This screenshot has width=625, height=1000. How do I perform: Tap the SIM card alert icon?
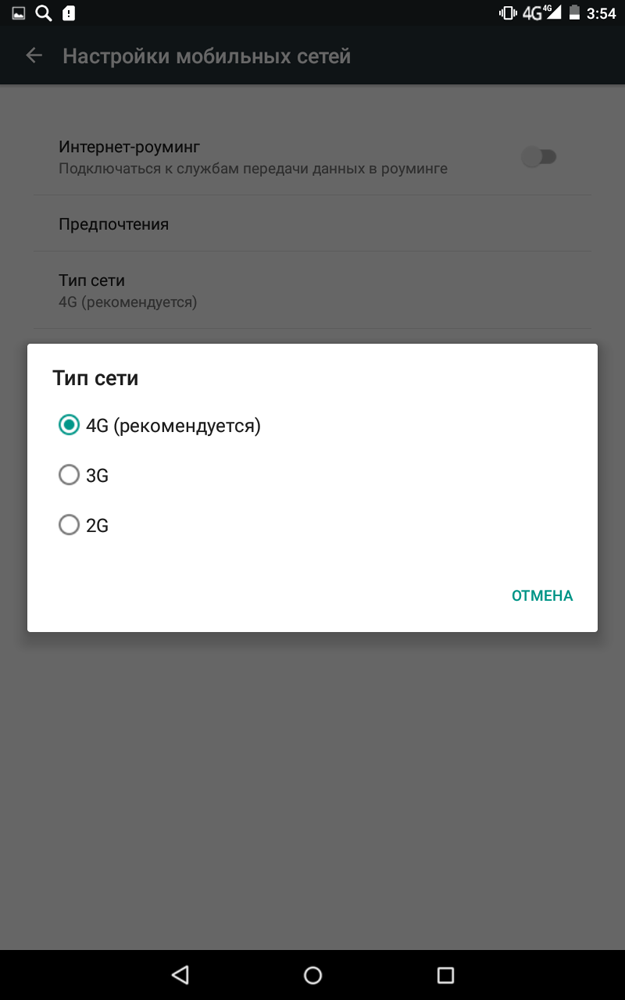point(69,13)
